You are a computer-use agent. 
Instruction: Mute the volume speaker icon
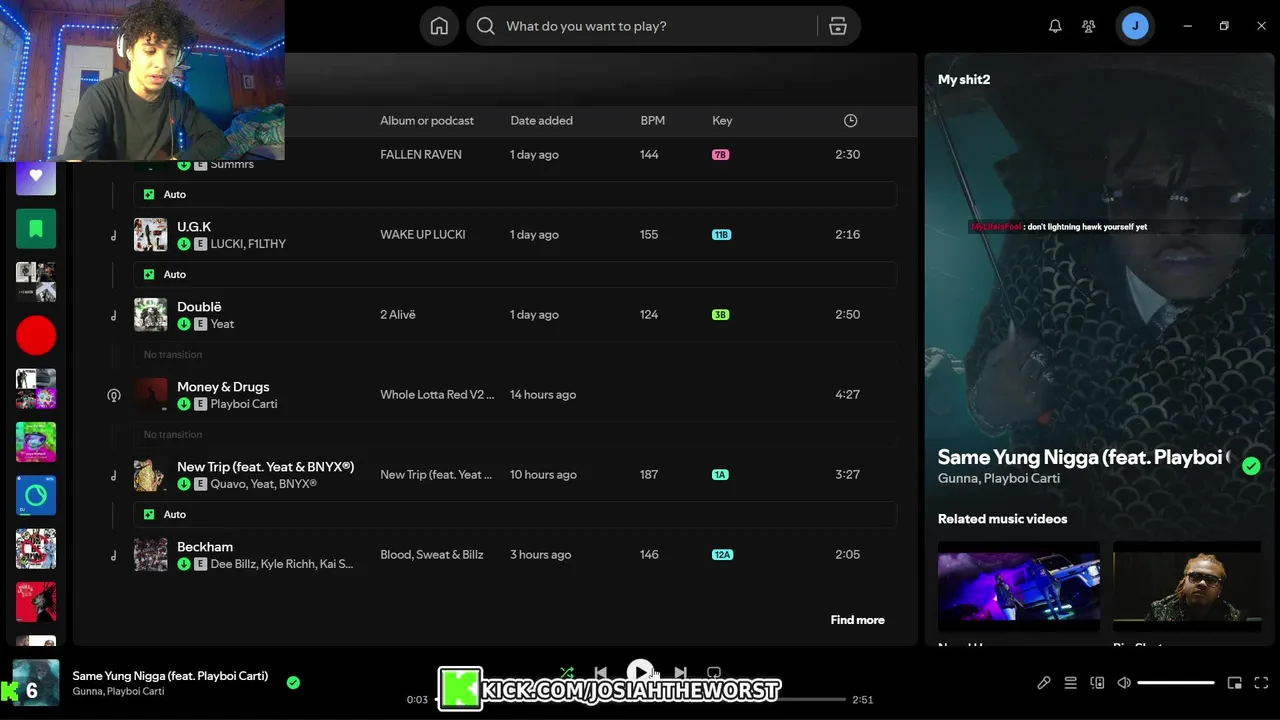coord(1124,683)
